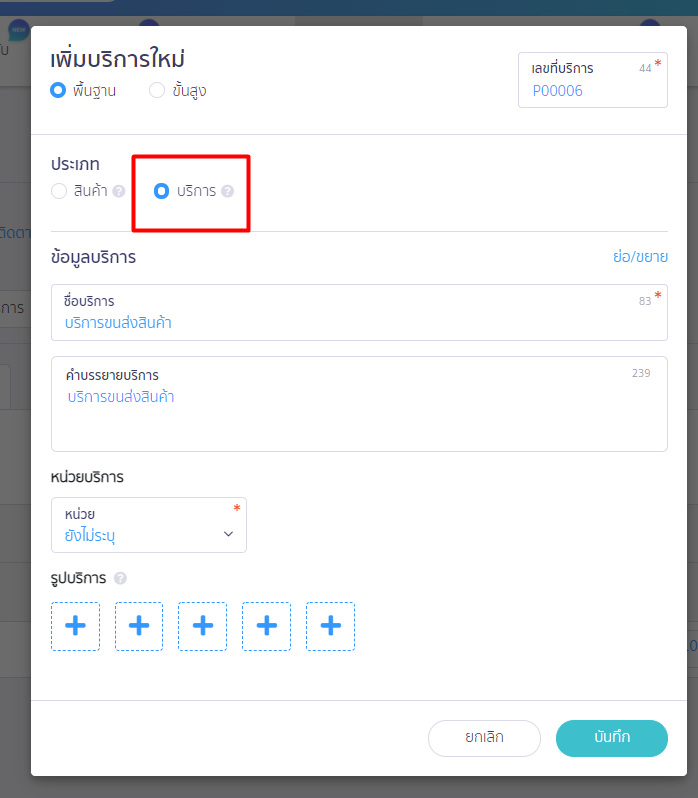
Task: Select the ขั้นสูง mode radio button
Action: pyautogui.click(x=157, y=91)
